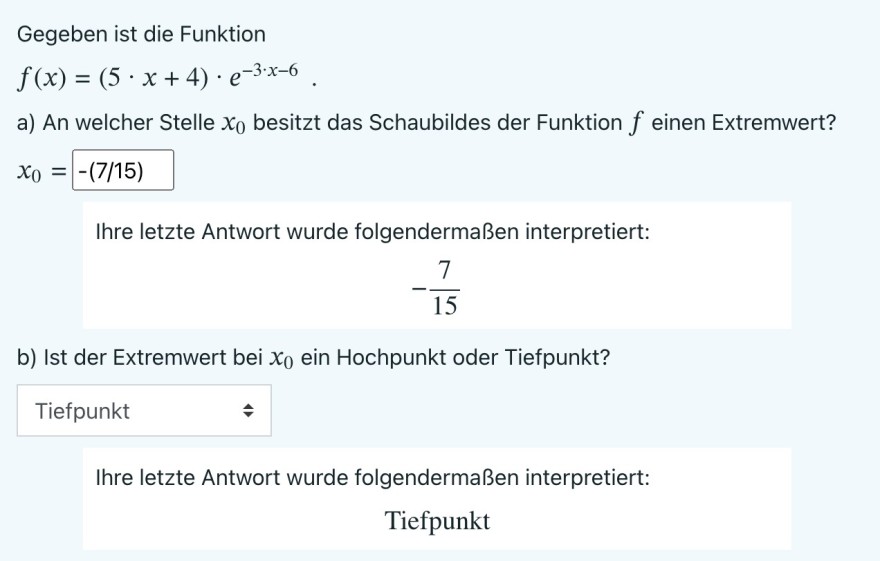The image size is (880, 561).
Task: Click the second 'Ihre letzte Antwort' feedback text
Action: point(373,477)
